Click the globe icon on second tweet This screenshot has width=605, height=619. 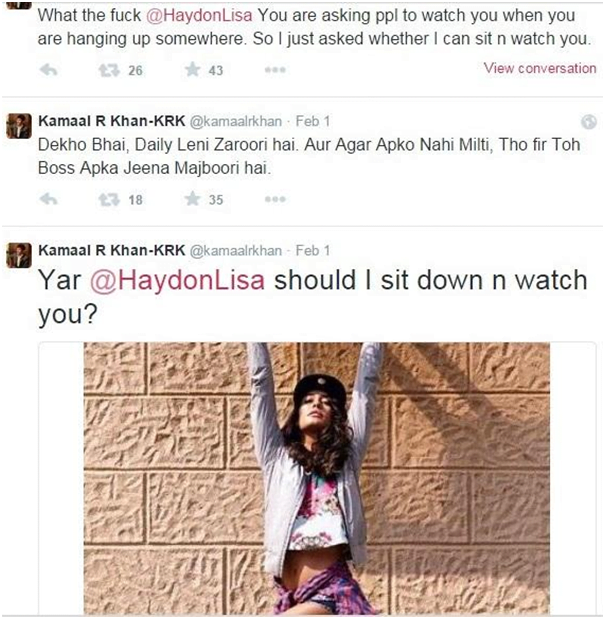point(588,122)
